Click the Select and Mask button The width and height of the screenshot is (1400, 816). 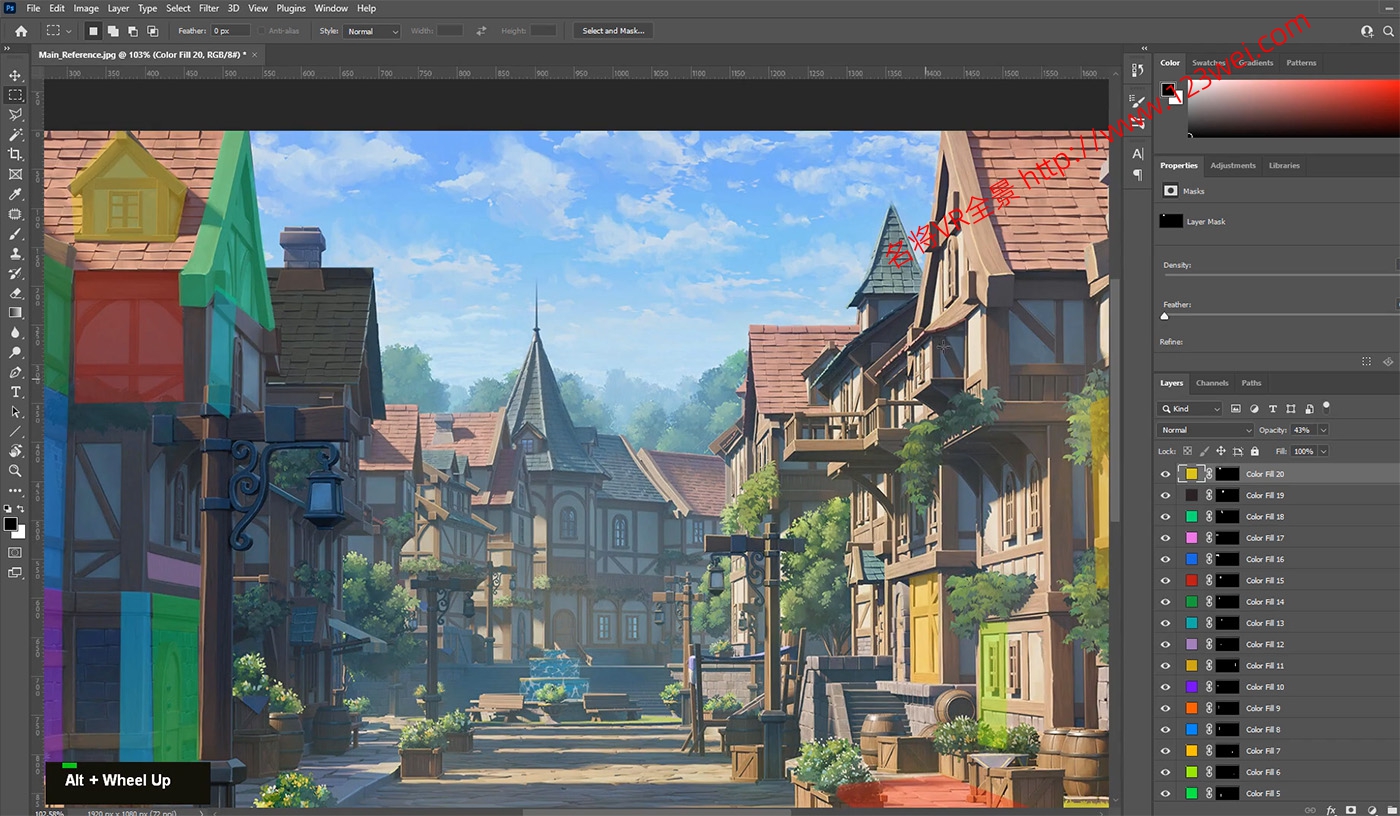613,31
